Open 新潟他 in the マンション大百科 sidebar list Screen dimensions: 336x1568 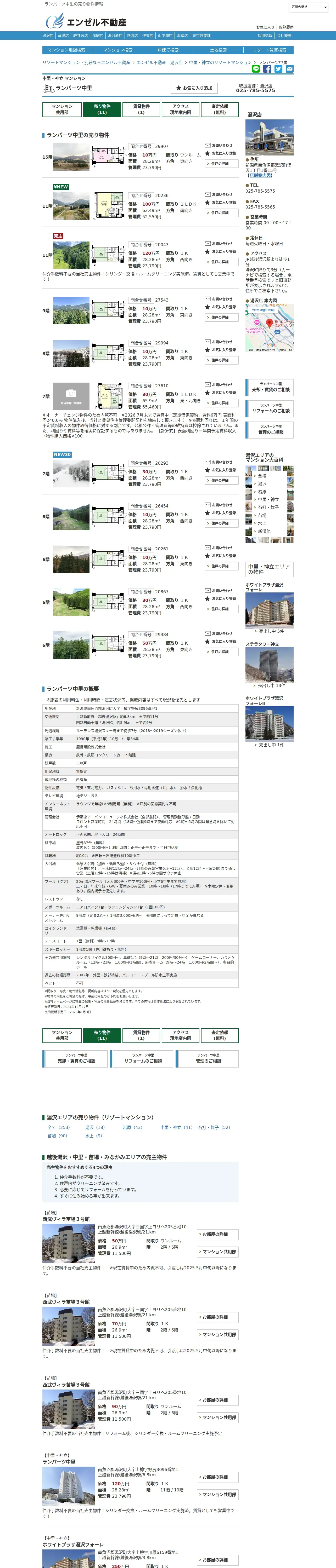tap(264, 531)
